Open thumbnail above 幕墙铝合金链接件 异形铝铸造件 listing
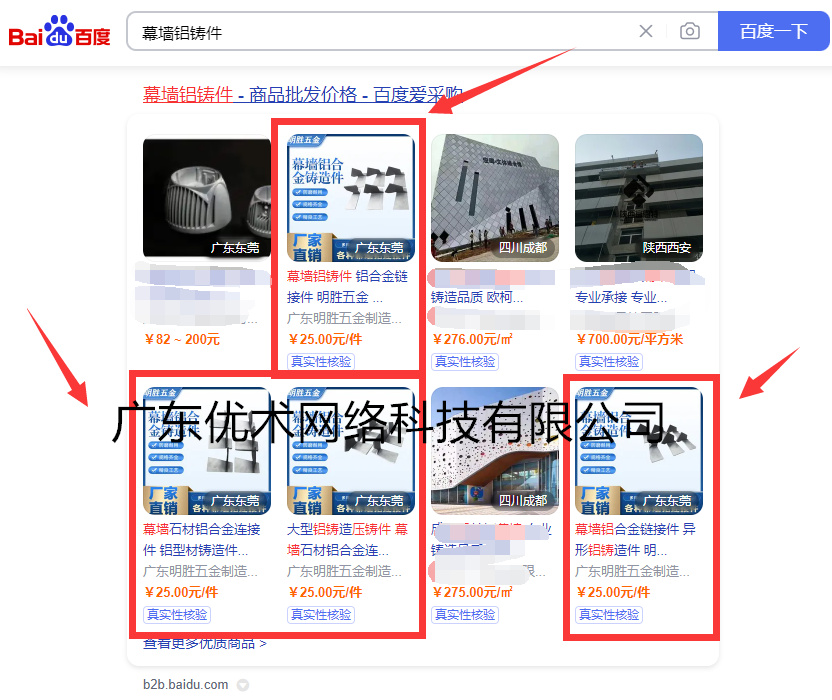This screenshot has height=700, width=832. (639, 451)
